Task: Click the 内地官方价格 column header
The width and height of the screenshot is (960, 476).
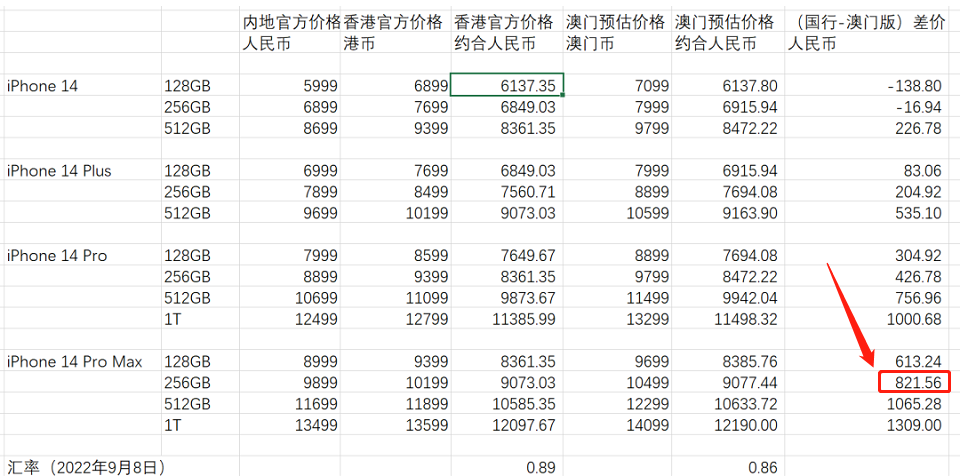Action: (291, 23)
